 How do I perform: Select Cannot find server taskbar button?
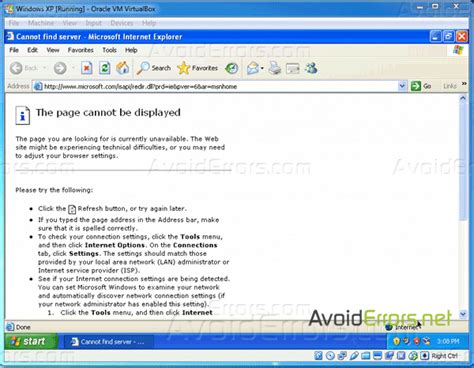pyautogui.click(x=108, y=342)
